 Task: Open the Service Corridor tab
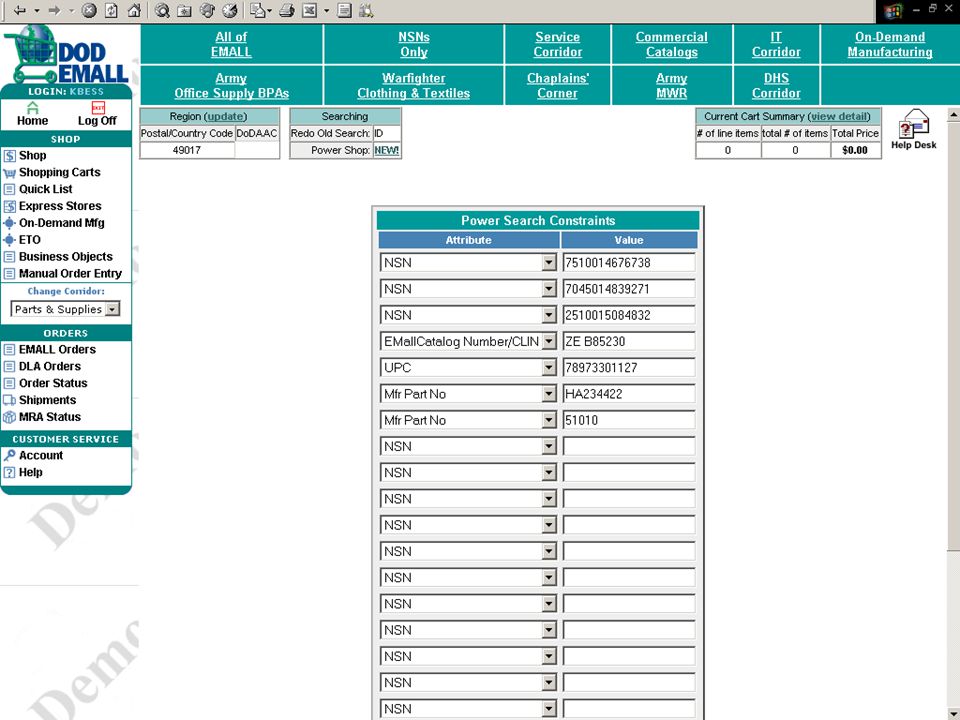pyautogui.click(x=557, y=44)
